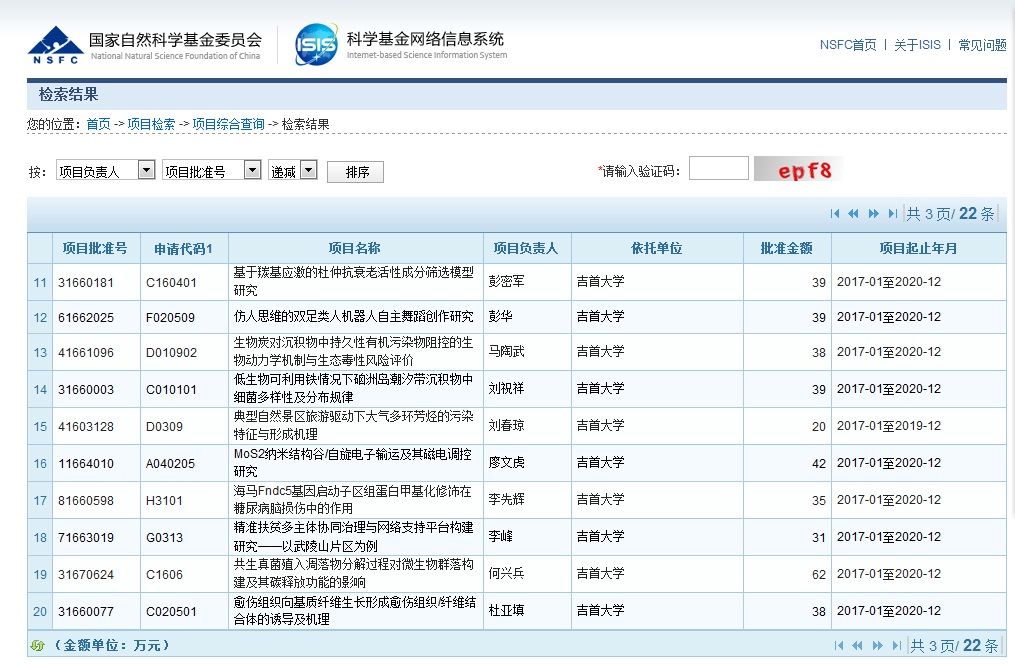The image size is (1015, 665).
Task: Go to 项目综合查询 in breadcrumb
Action: pos(229,124)
